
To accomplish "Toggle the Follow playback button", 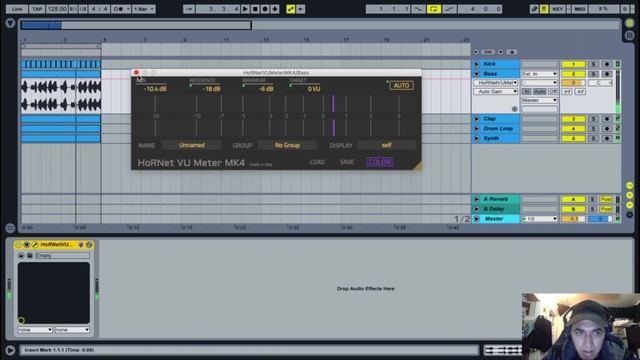I will 189,9.
